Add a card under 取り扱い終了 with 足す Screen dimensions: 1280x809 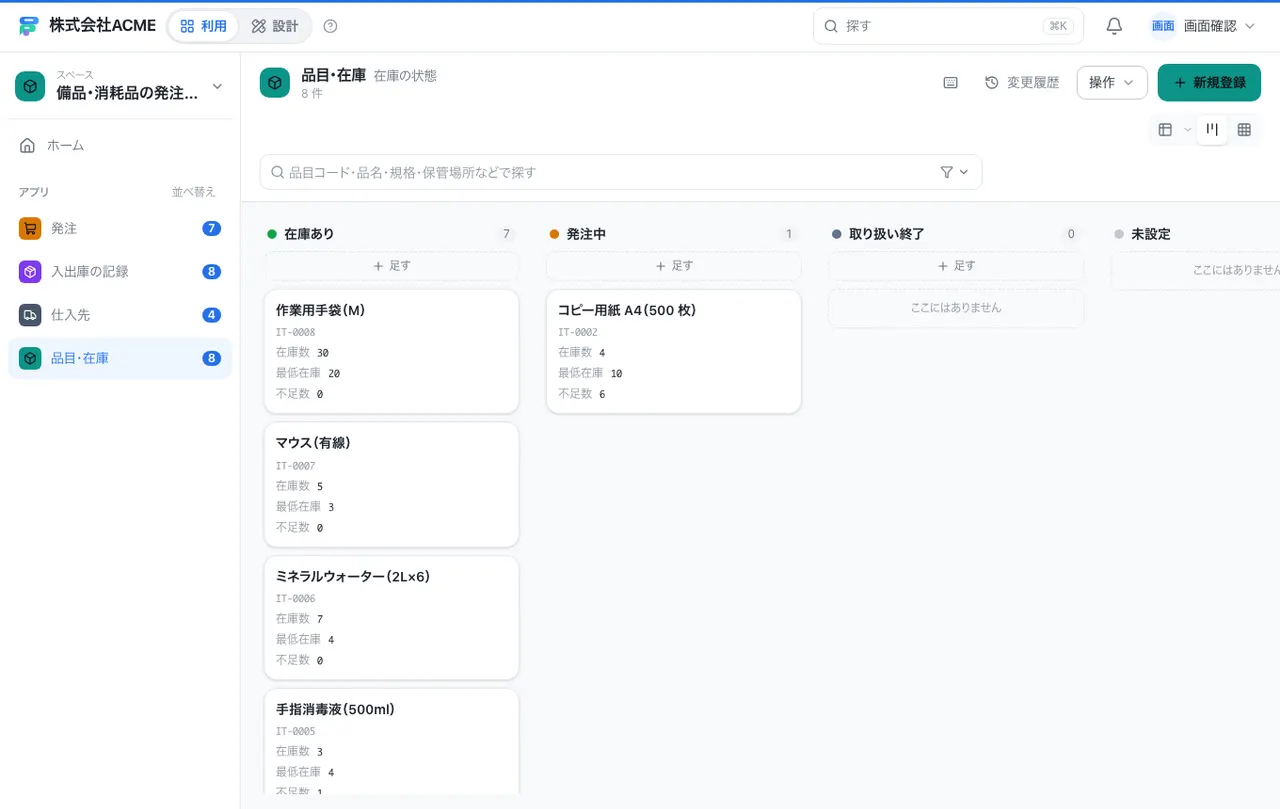955,266
